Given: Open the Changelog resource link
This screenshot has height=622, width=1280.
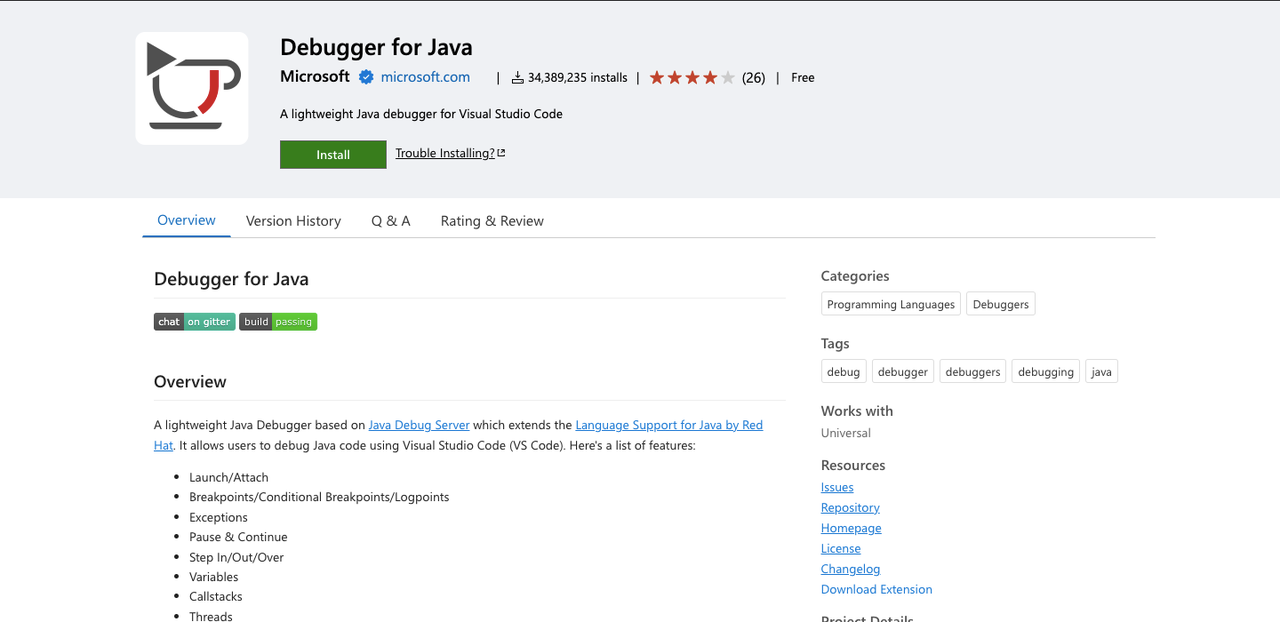Looking at the screenshot, I should [851, 569].
